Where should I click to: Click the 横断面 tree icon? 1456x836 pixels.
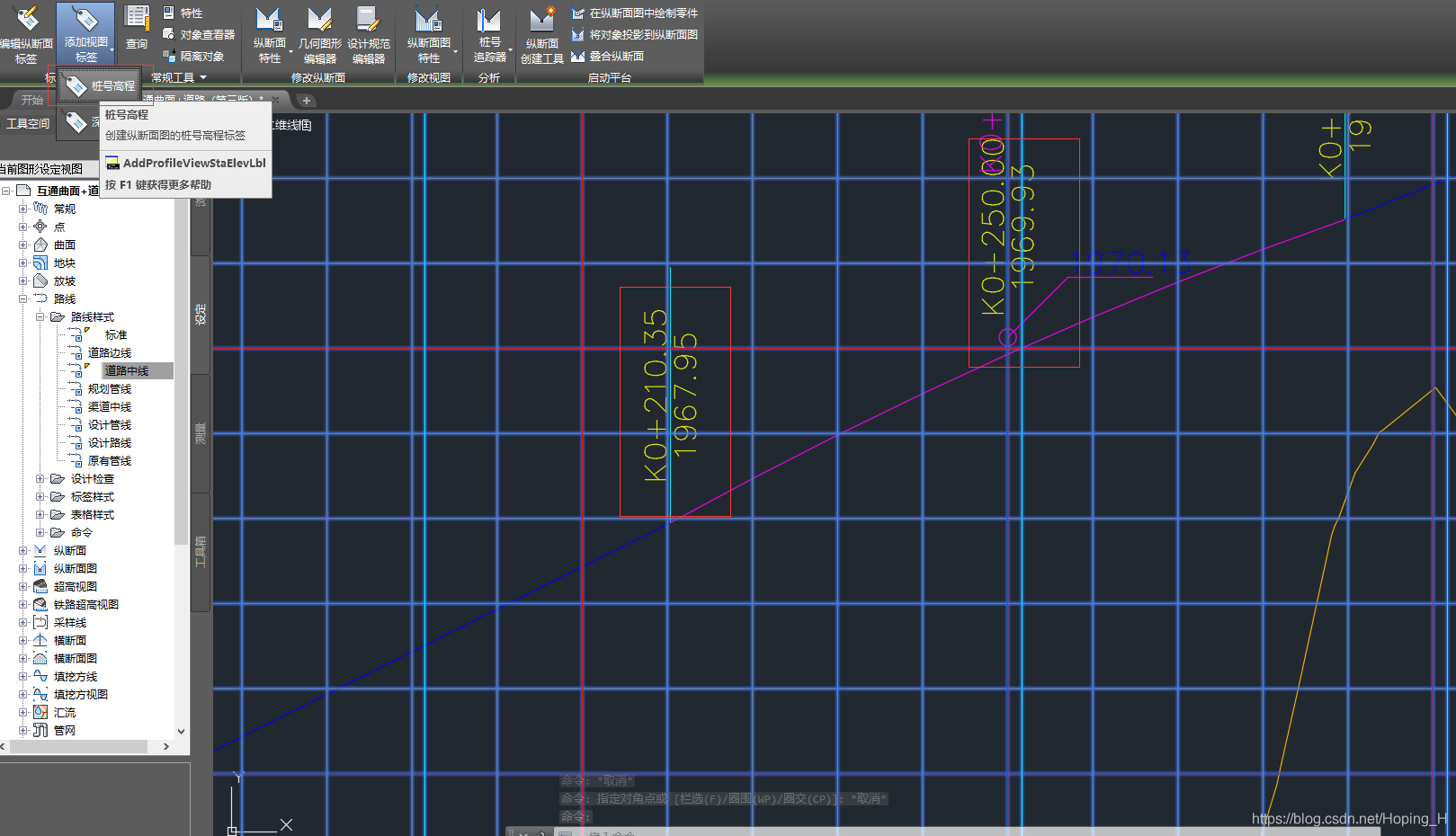pyautogui.click(x=40, y=640)
